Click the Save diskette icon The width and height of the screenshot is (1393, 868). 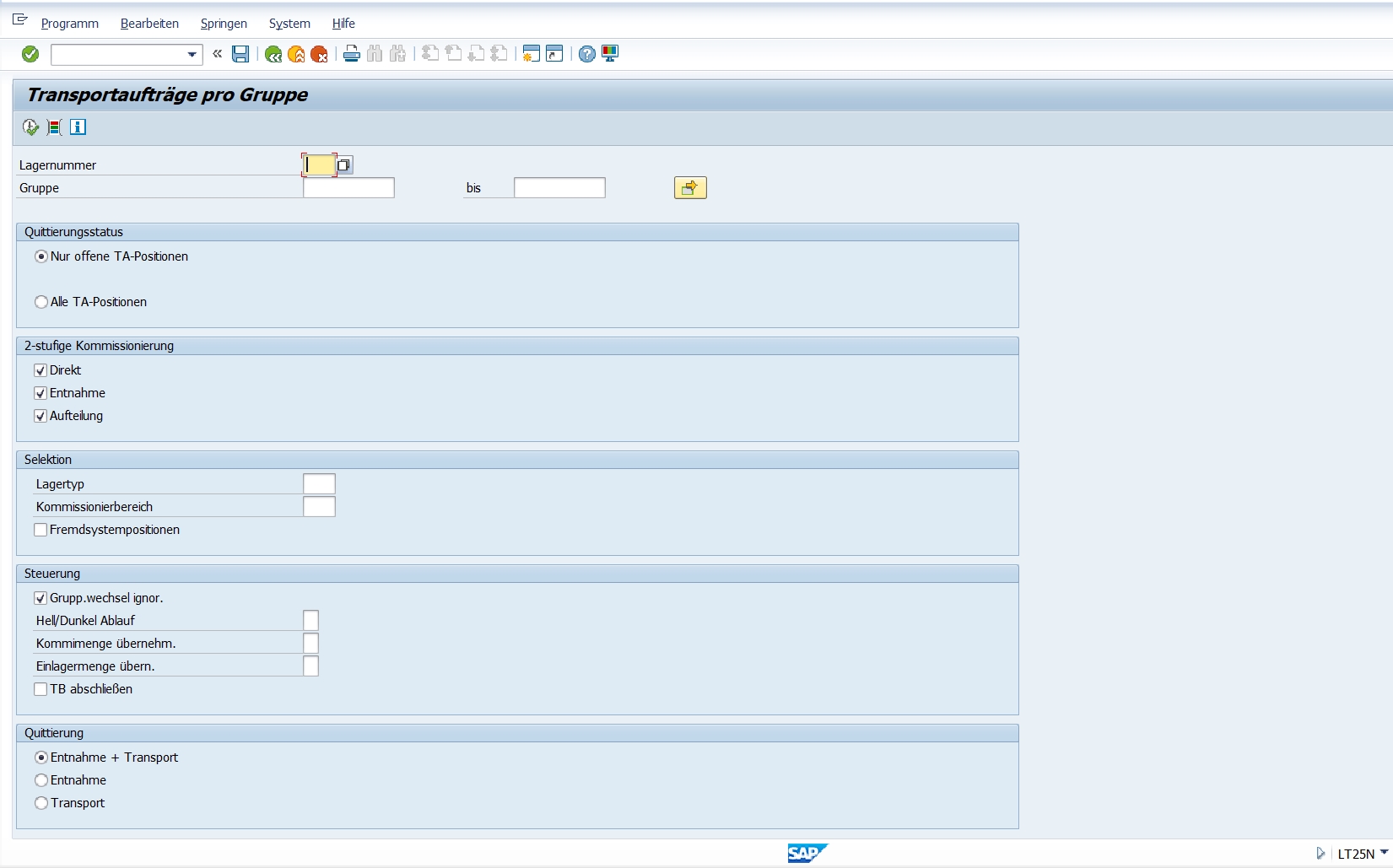coord(240,54)
